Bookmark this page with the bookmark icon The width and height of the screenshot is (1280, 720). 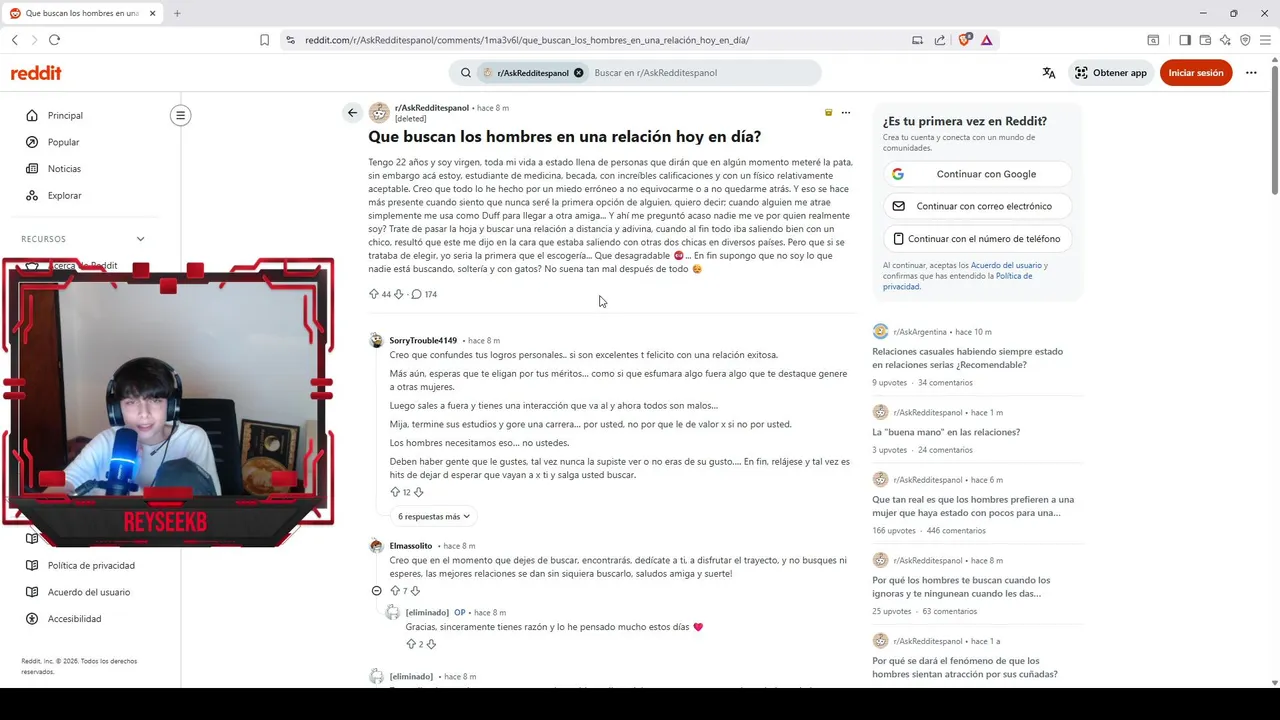tap(264, 40)
